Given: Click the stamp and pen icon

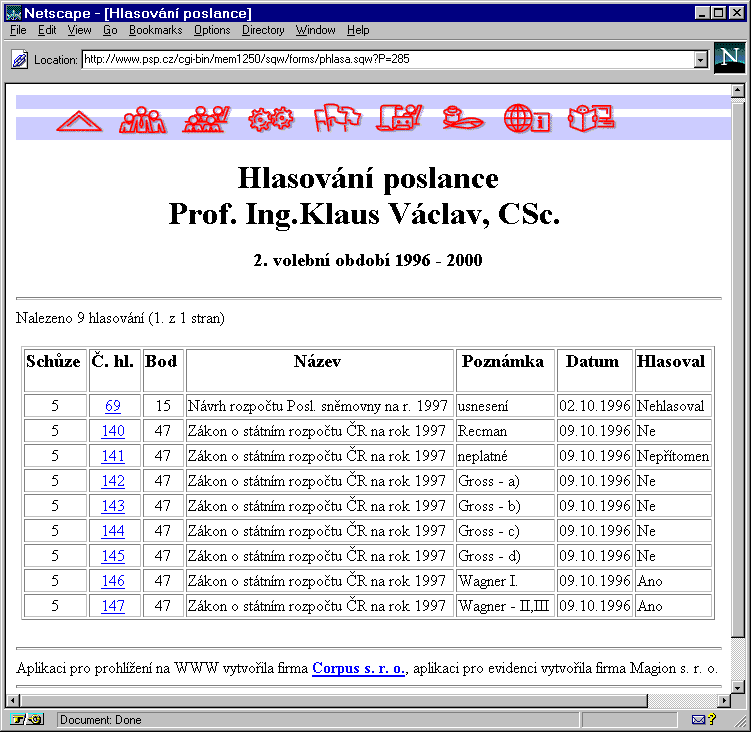Looking at the screenshot, I should point(463,118).
